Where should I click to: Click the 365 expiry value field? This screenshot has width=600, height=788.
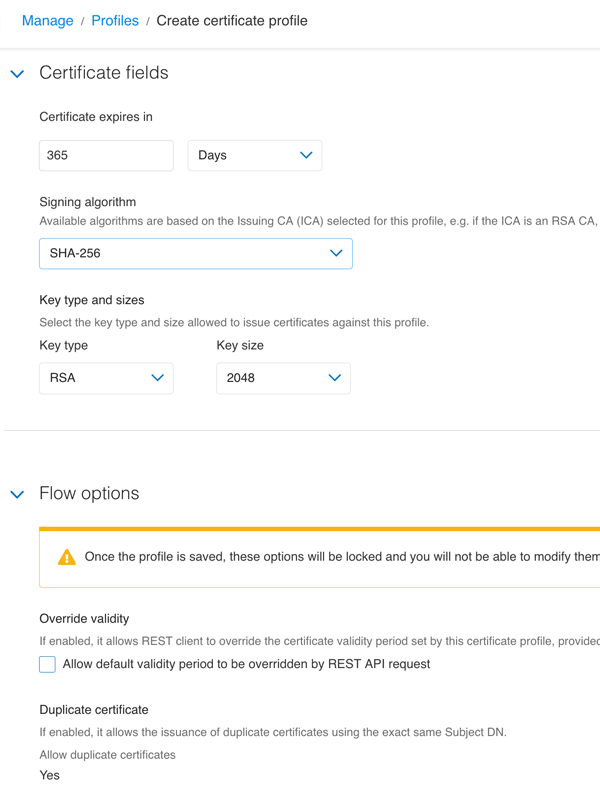pyautogui.click(x=107, y=155)
